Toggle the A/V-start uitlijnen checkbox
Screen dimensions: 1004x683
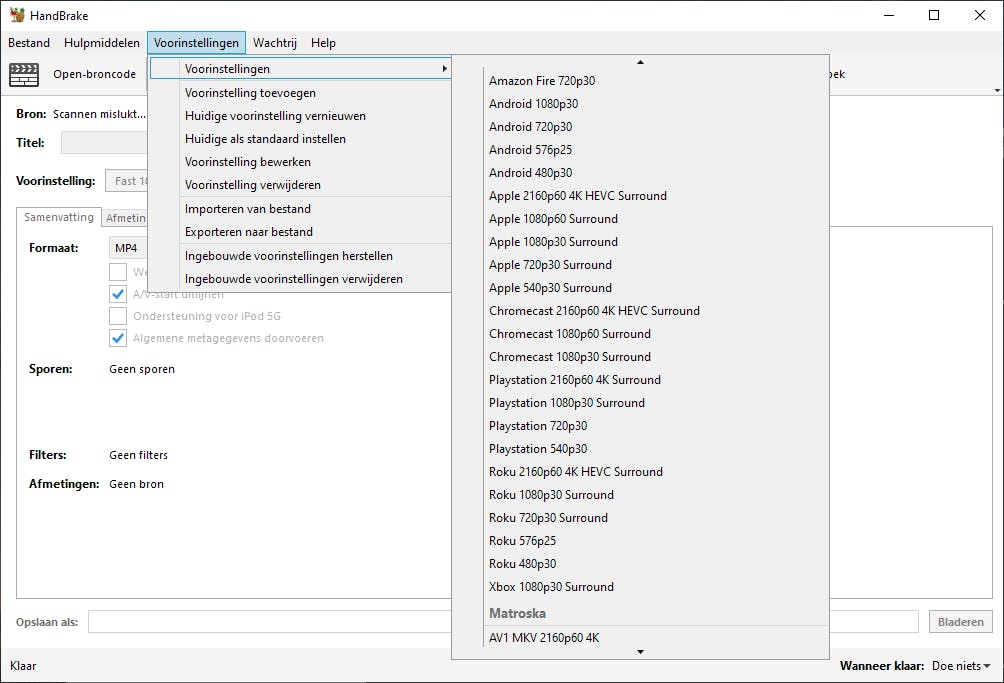(x=118, y=294)
